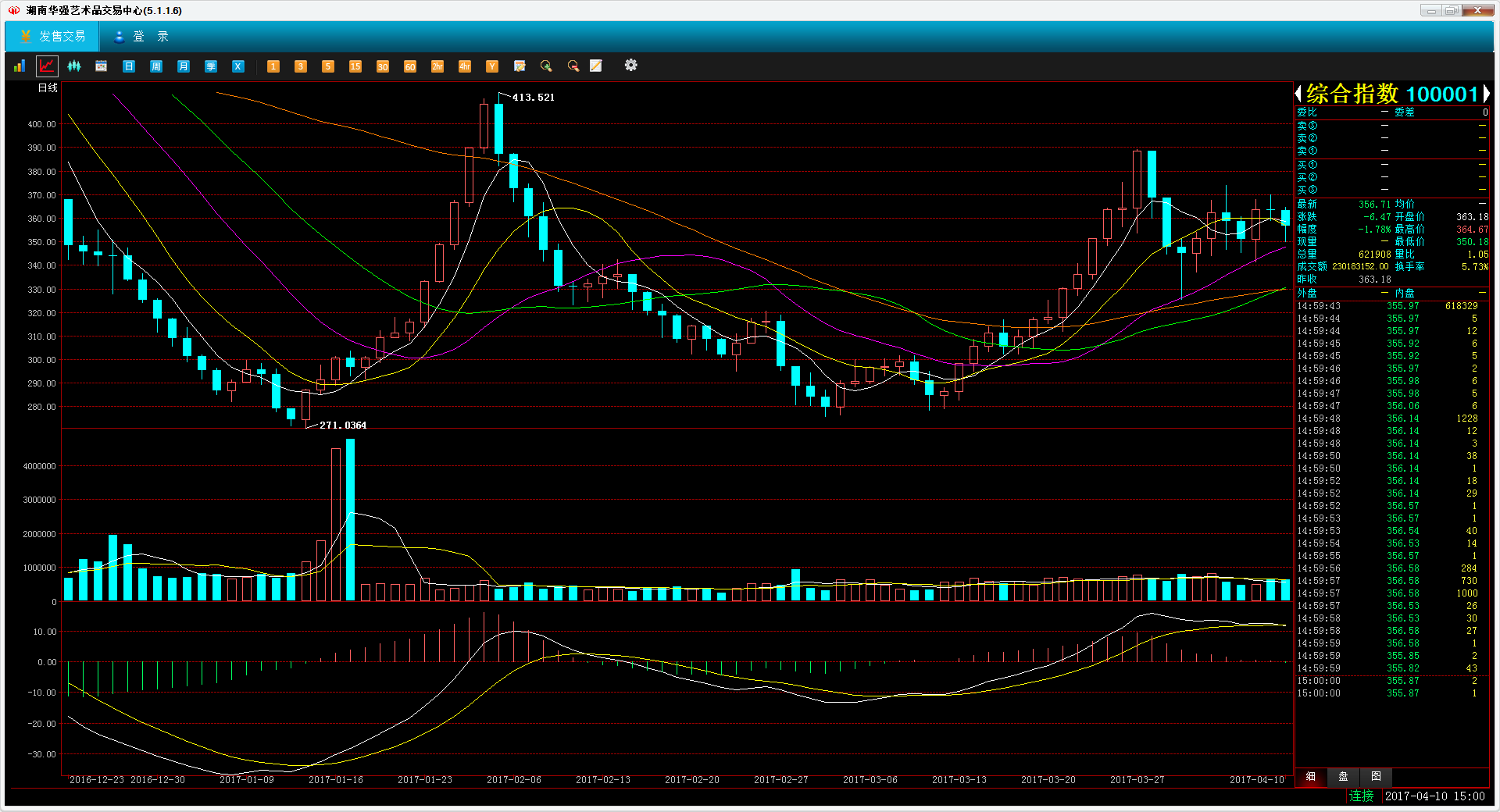Click the 271.0364 low price label
The image size is (1500, 812).
coord(343,426)
